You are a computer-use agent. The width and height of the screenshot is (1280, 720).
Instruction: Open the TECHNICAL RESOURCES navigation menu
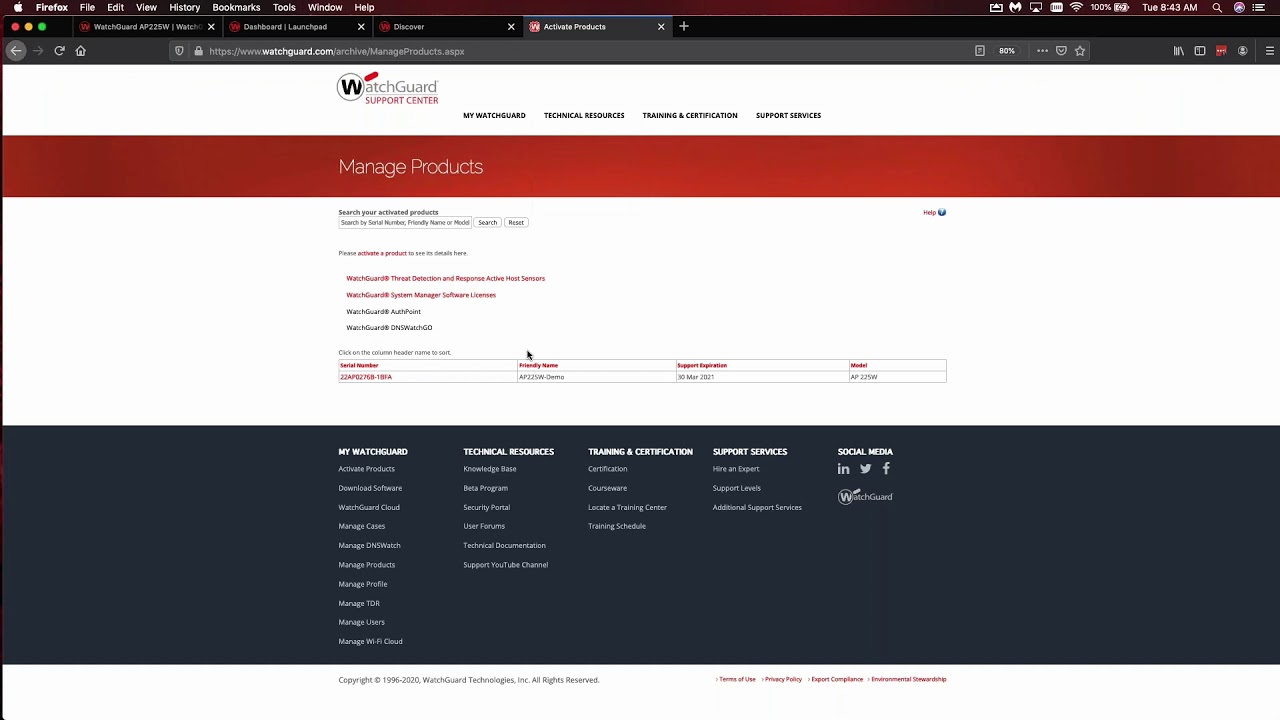[x=584, y=116]
